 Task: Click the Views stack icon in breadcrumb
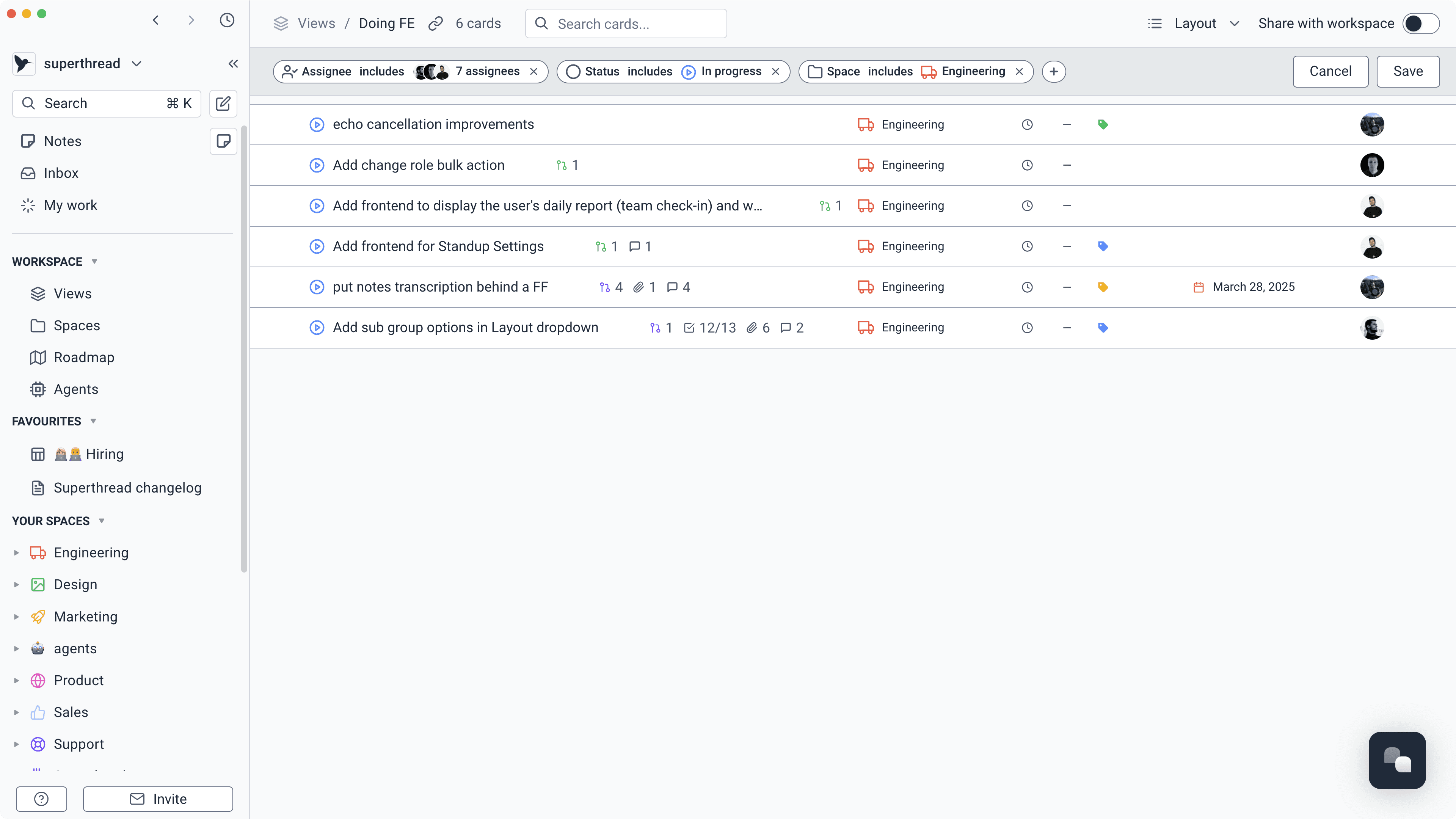[281, 24]
